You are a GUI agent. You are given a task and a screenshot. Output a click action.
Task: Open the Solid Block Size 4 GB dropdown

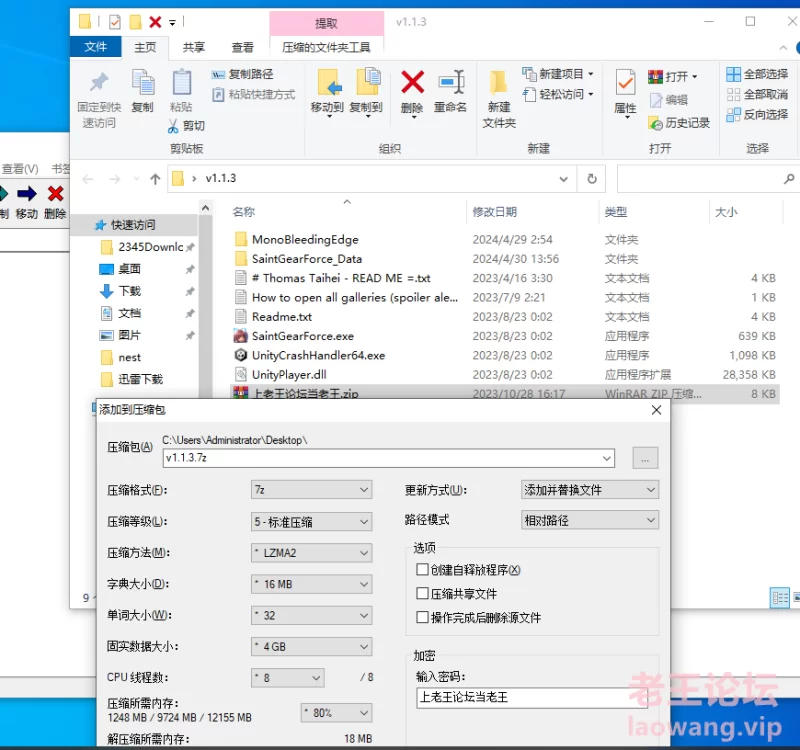(311, 647)
